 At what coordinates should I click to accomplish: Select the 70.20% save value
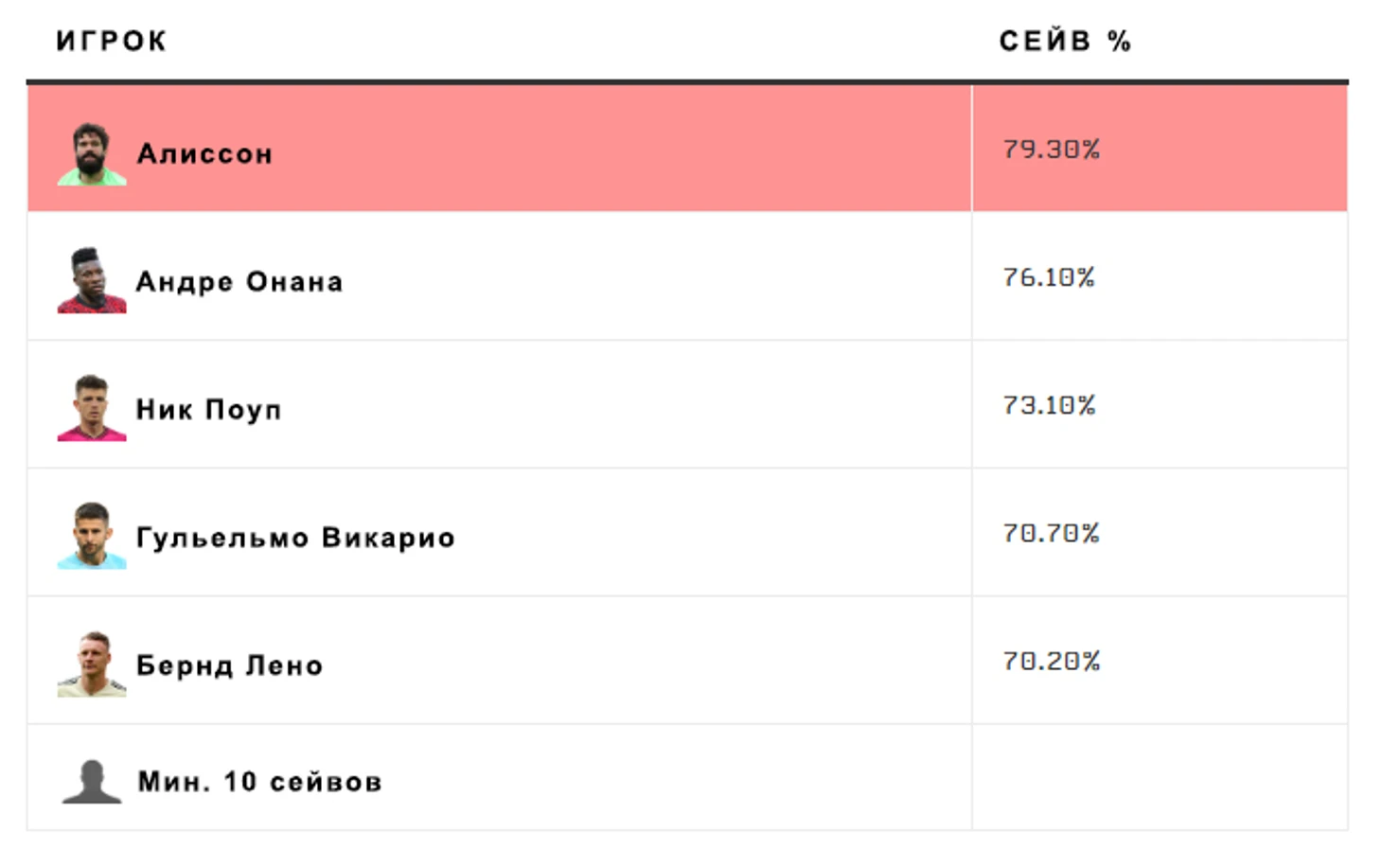tap(1052, 661)
